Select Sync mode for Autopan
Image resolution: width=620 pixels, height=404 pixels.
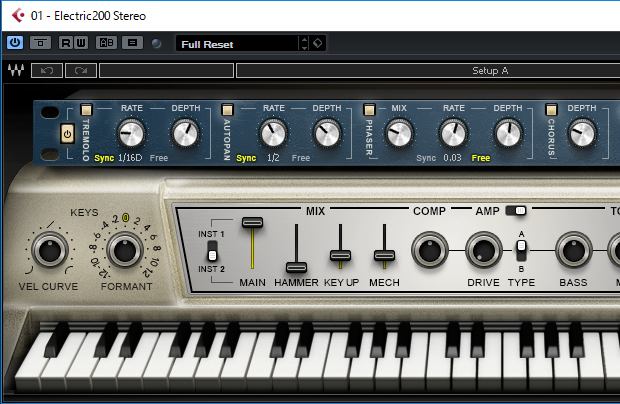click(246, 158)
